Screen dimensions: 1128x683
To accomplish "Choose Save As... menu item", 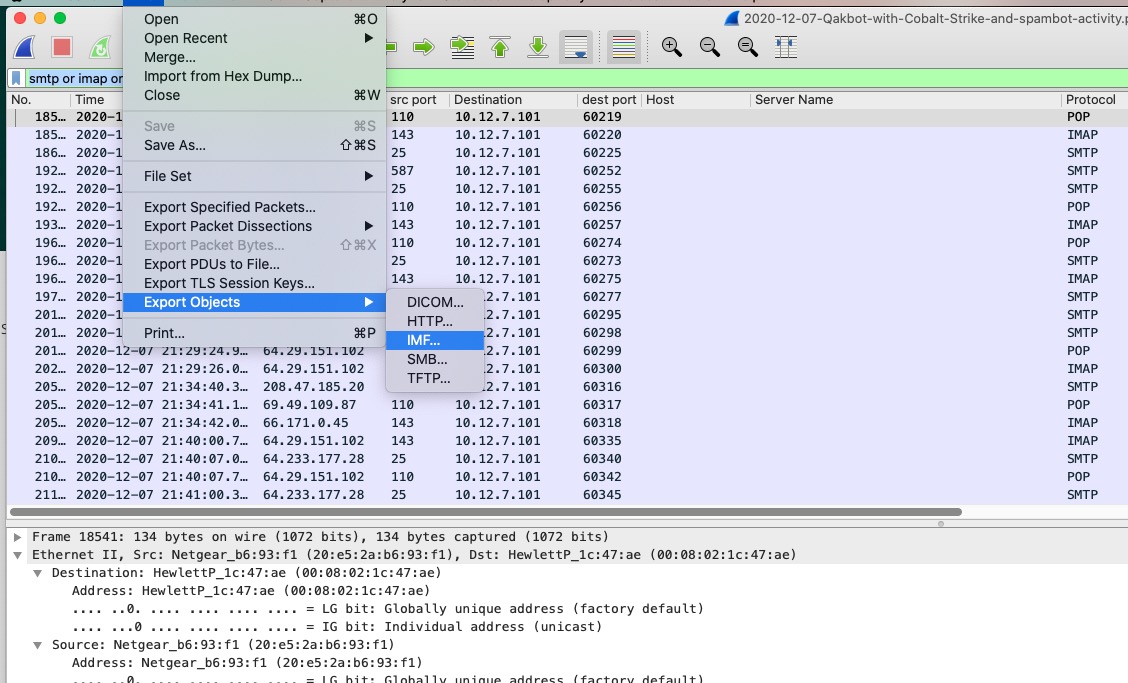I will 254,145.
